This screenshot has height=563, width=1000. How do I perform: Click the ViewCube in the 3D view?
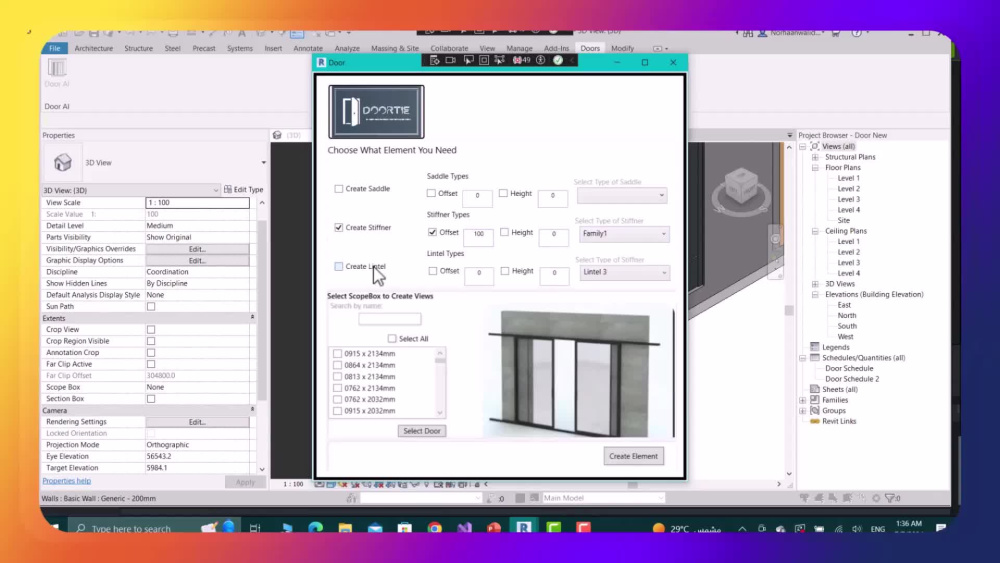point(740,188)
